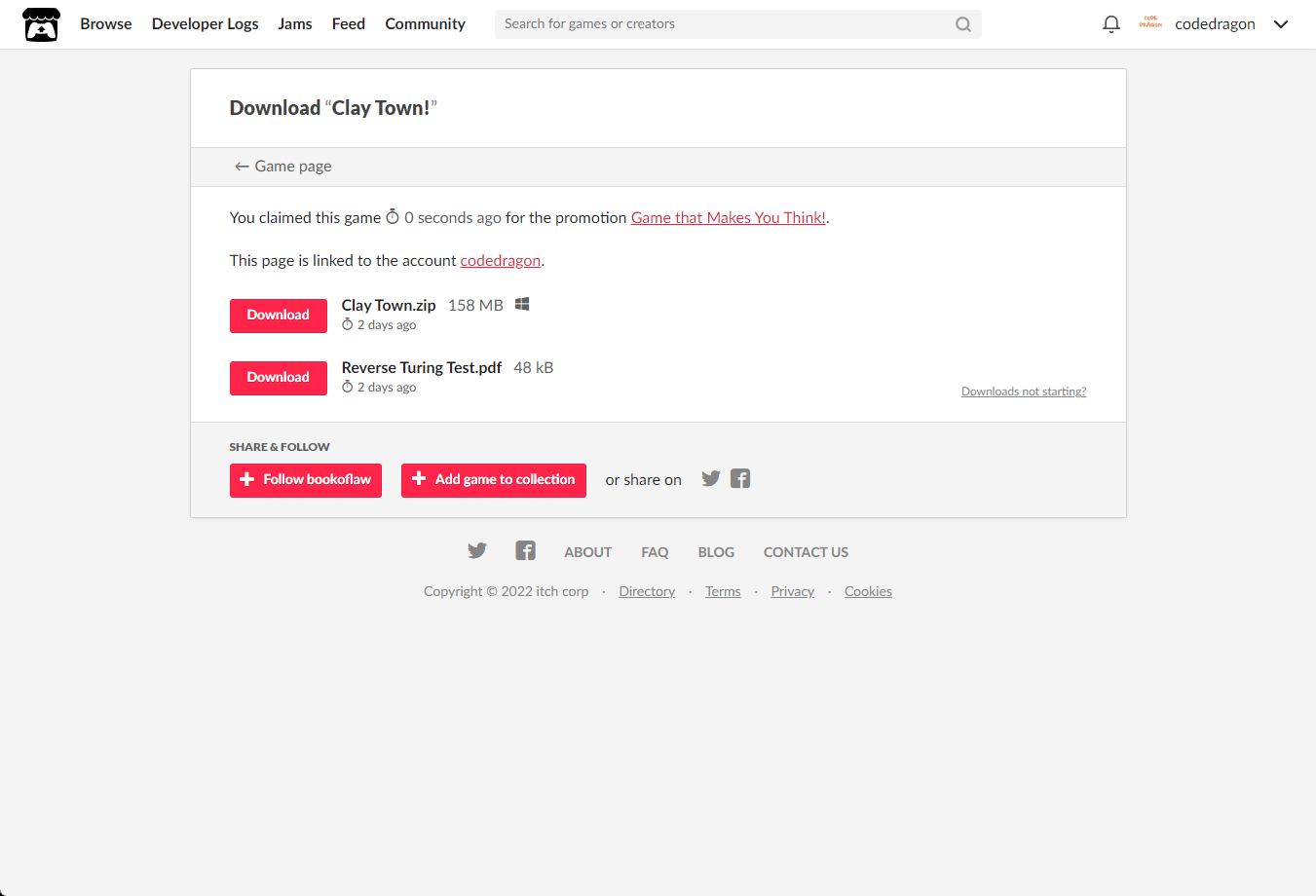Click the 'Clay Town.zip' file name

tap(389, 305)
